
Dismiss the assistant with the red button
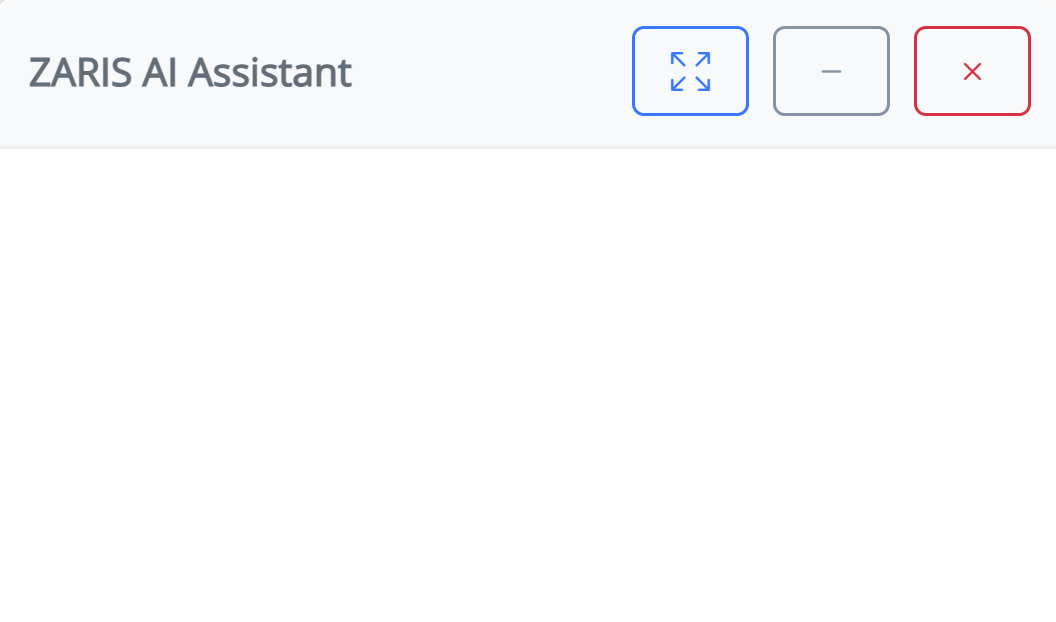(972, 71)
